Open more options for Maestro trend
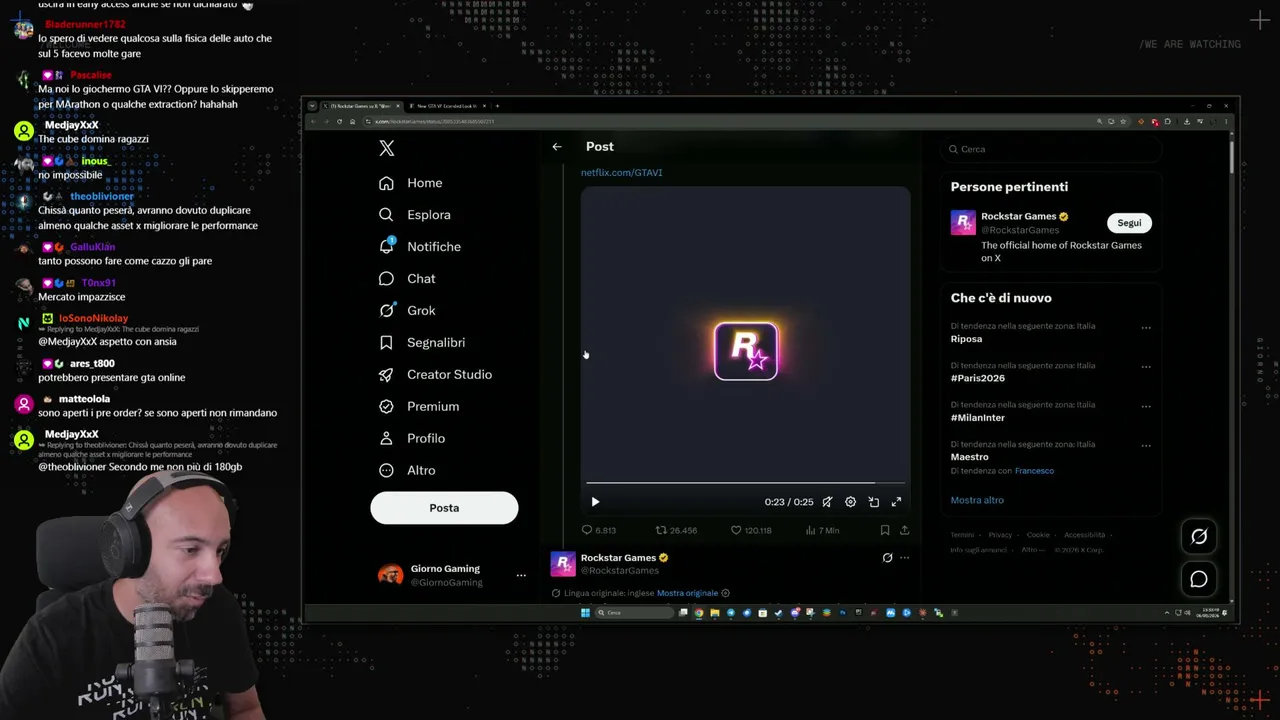Image resolution: width=1280 pixels, height=720 pixels. pyautogui.click(x=1146, y=445)
